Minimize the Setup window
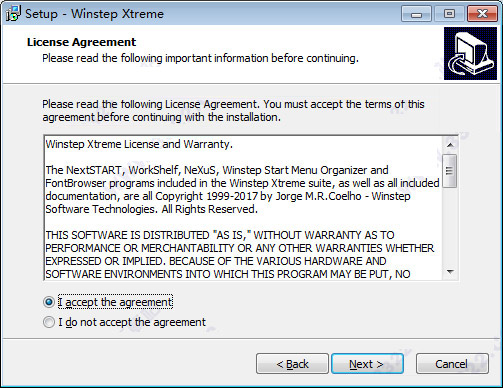 [x=416, y=14]
